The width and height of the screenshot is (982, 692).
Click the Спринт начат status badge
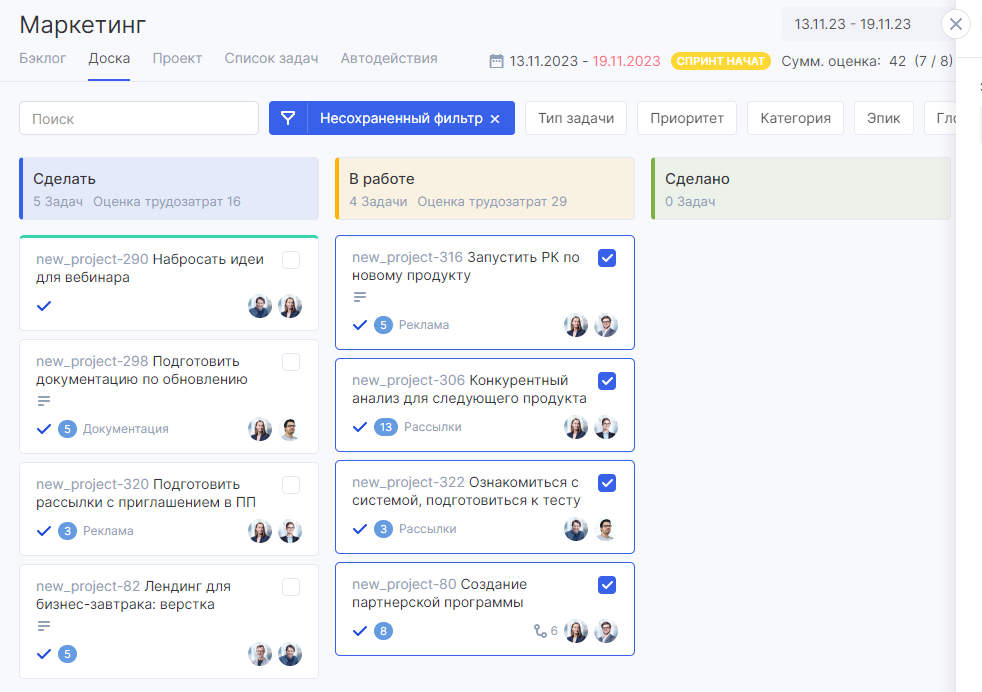[x=720, y=61]
